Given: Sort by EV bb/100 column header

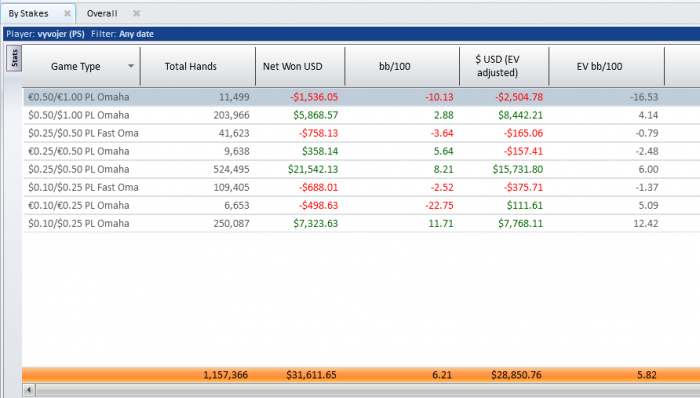Looking at the screenshot, I should (x=606, y=66).
